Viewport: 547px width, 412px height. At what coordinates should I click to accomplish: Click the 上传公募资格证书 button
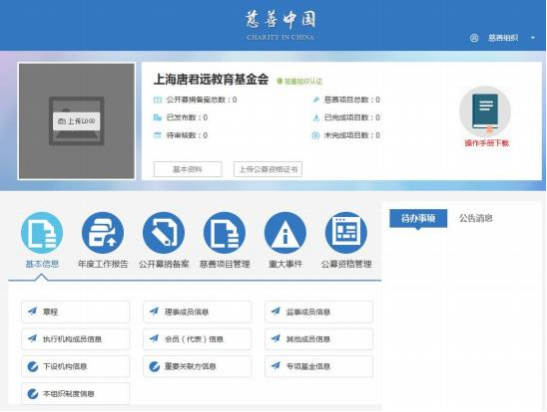[x=268, y=169]
